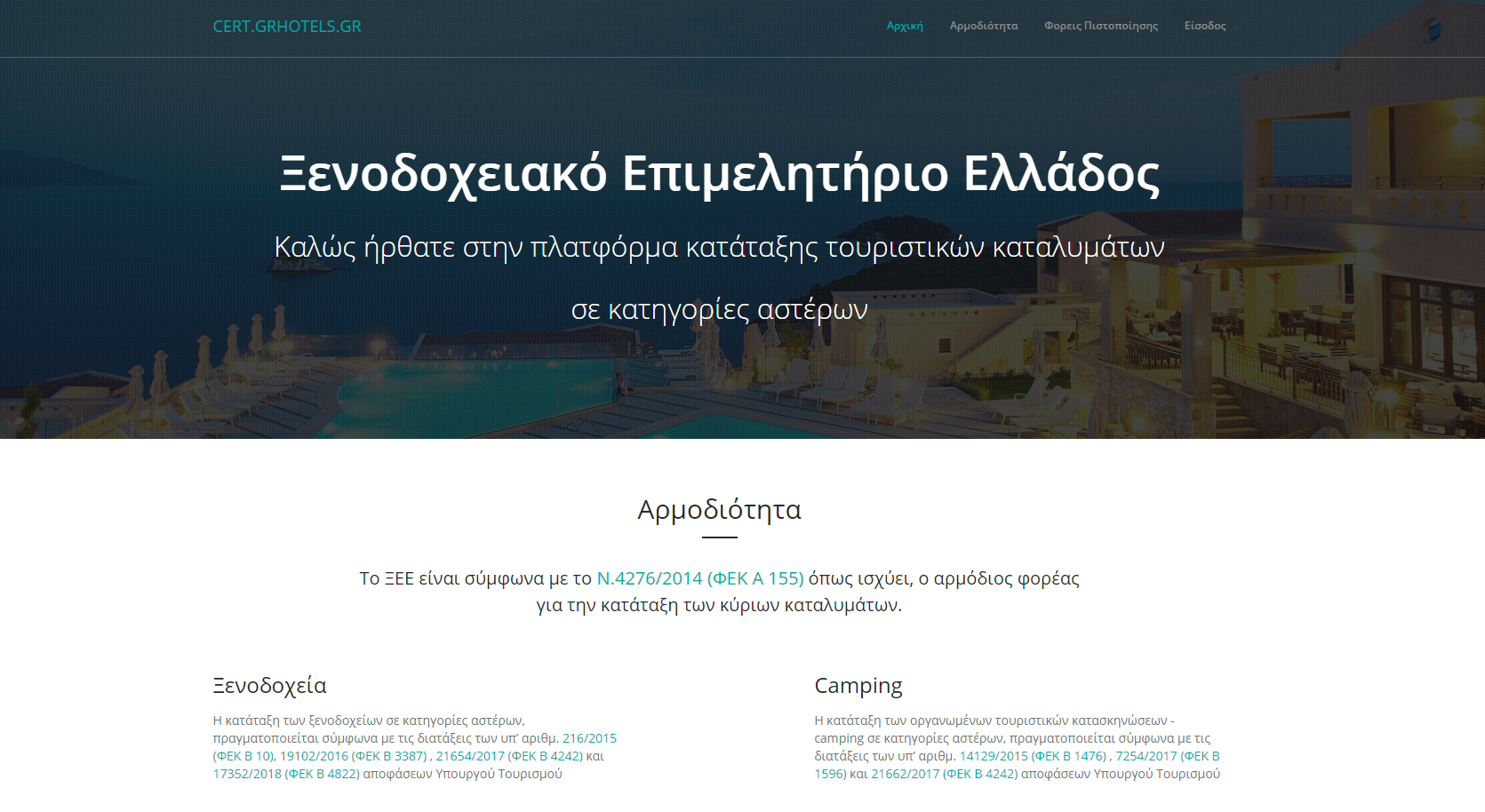
Task: Click the Αρμοδιότητα section title
Action: [x=720, y=510]
